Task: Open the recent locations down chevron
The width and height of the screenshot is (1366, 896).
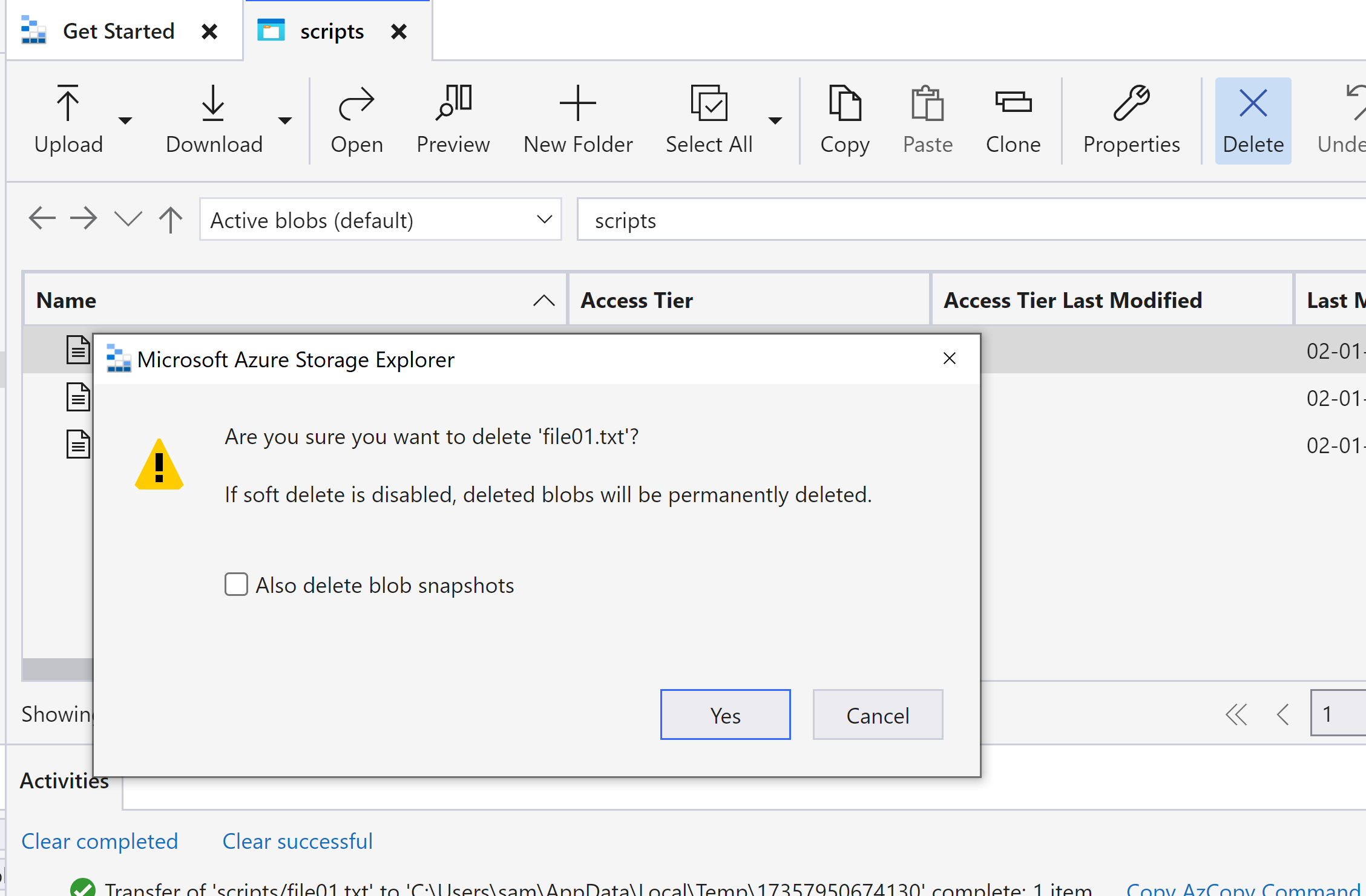Action: pyautogui.click(x=128, y=218)
